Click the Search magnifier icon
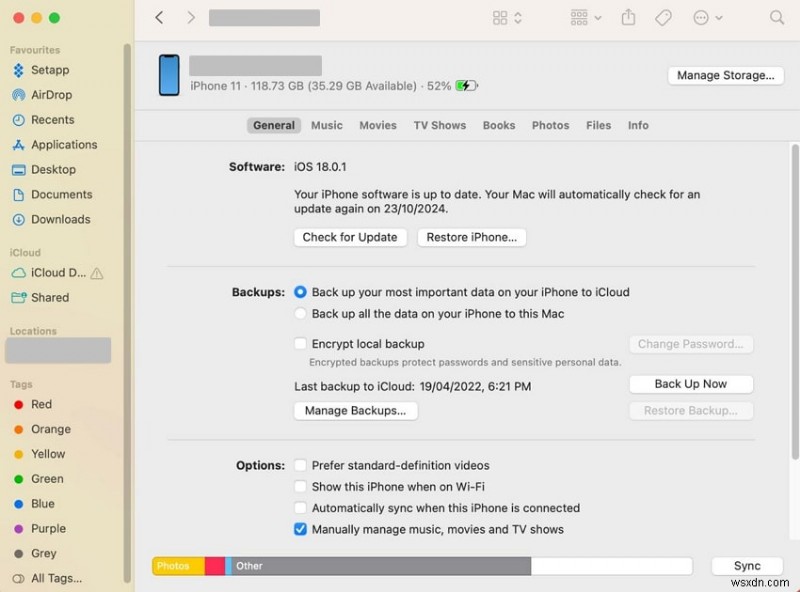The image size is (800, 592). pos(777,18)
